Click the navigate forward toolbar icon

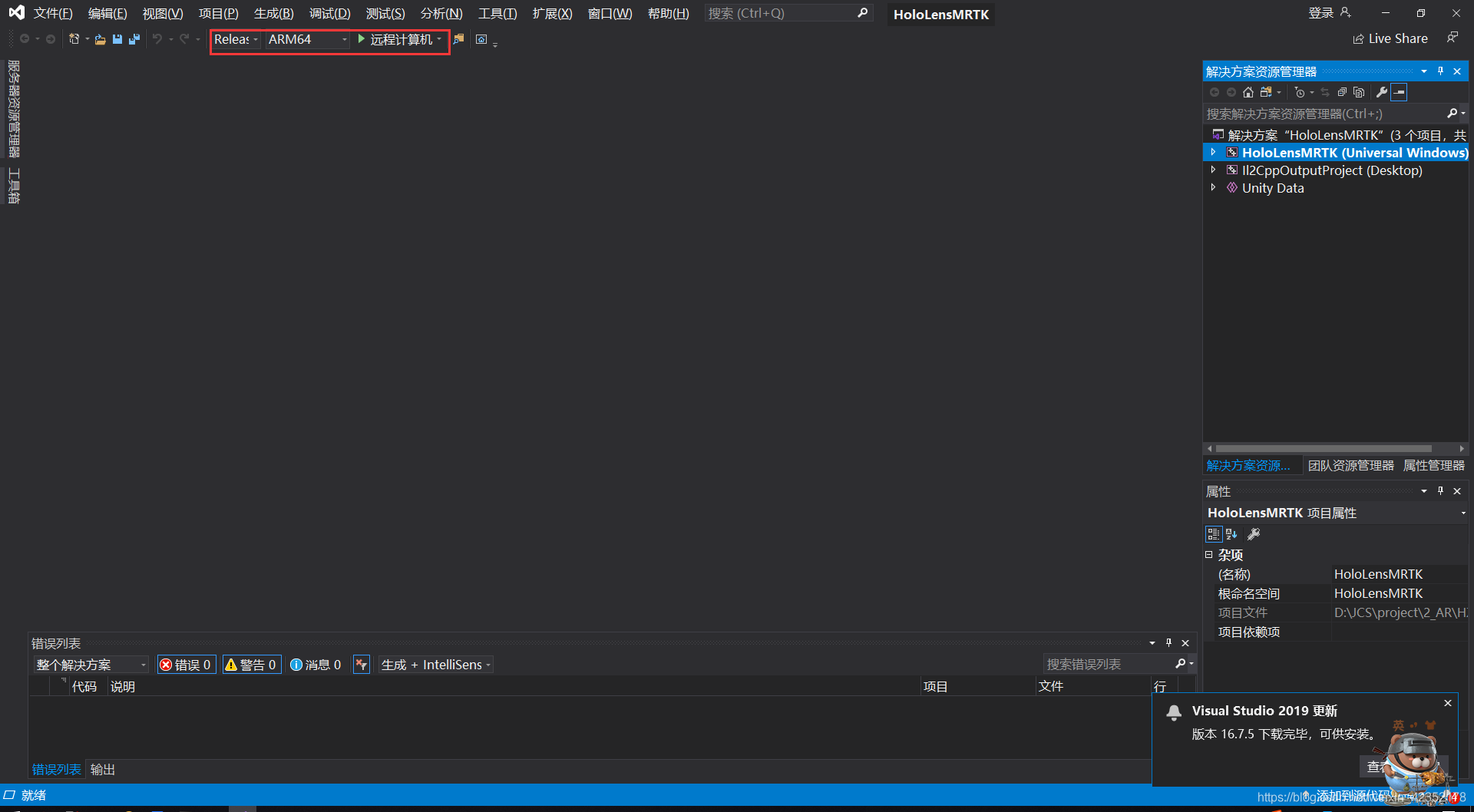(51, 39)
